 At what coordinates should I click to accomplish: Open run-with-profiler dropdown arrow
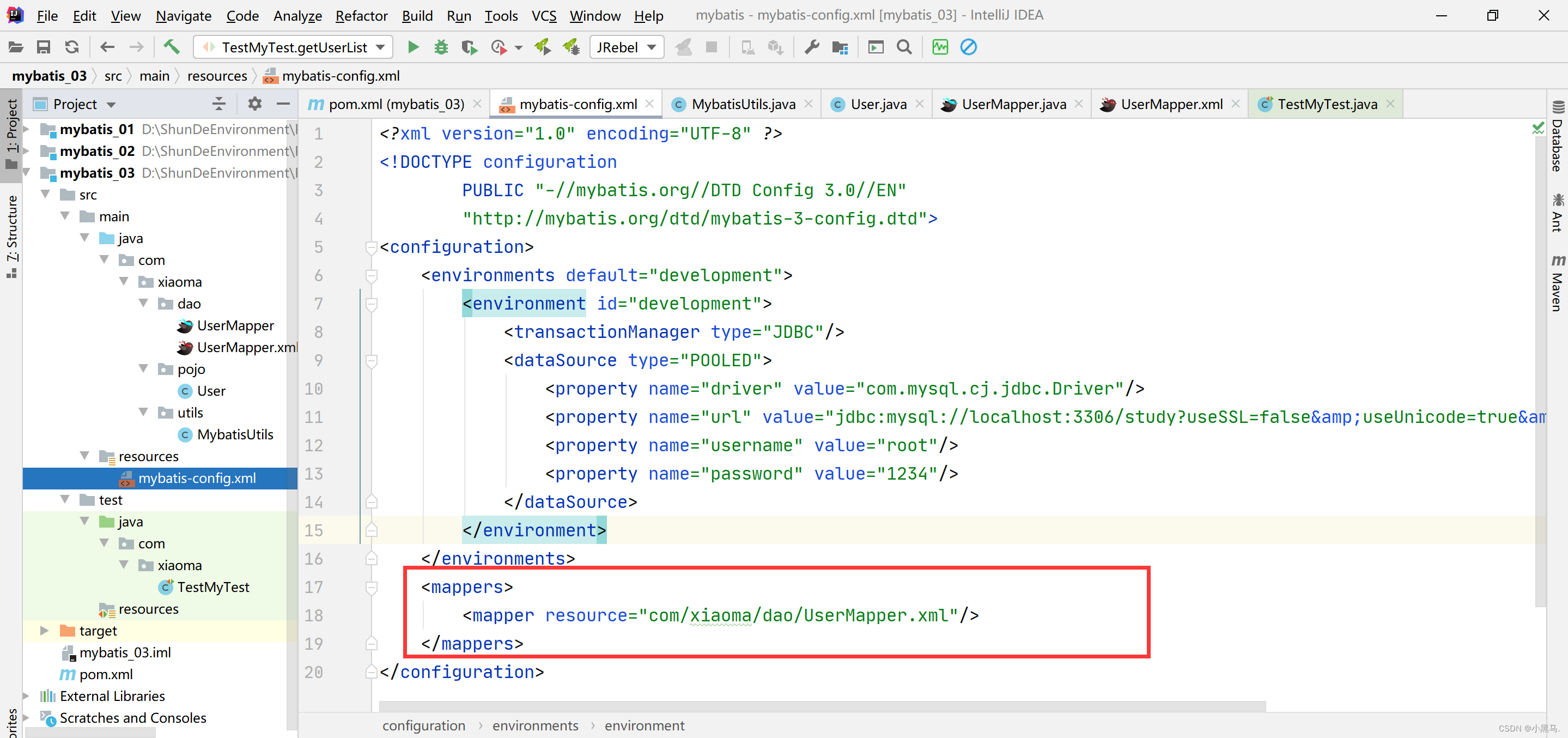pos(519,47)
